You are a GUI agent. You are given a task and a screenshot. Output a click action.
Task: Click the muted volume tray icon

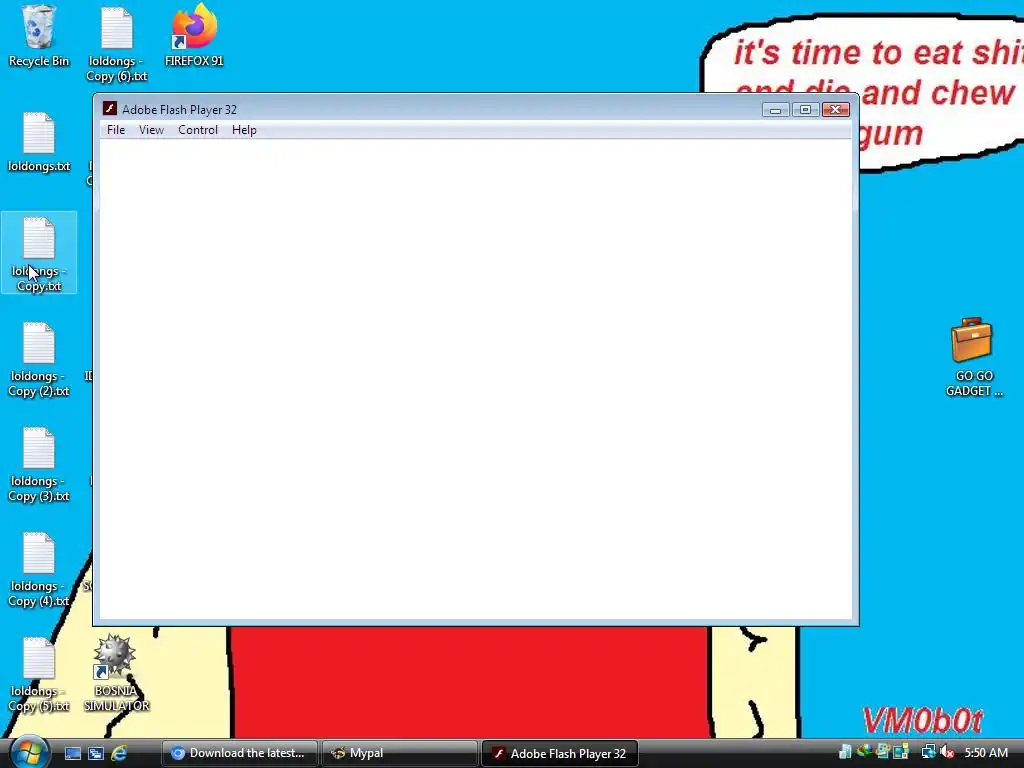(947, 752)
